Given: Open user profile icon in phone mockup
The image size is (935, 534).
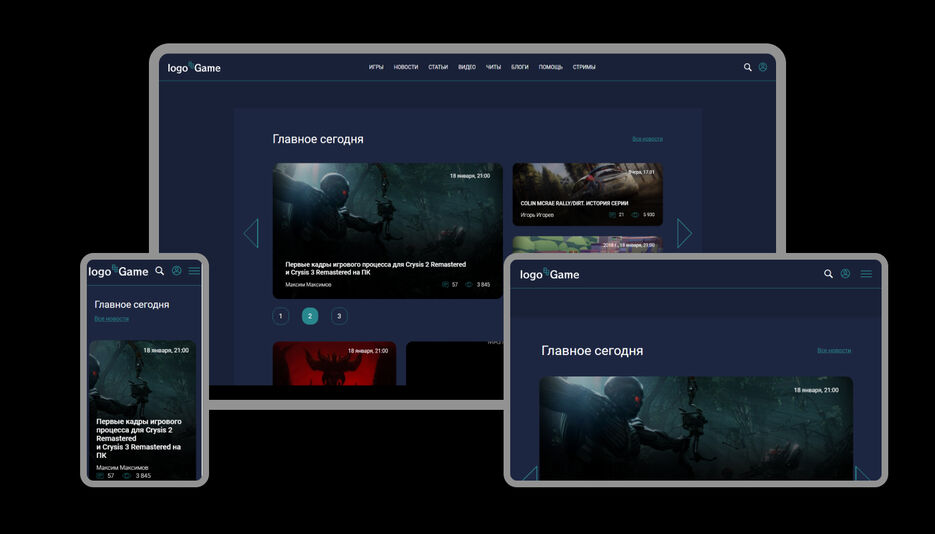Looking at the screenshot, I should click(177, 271).
